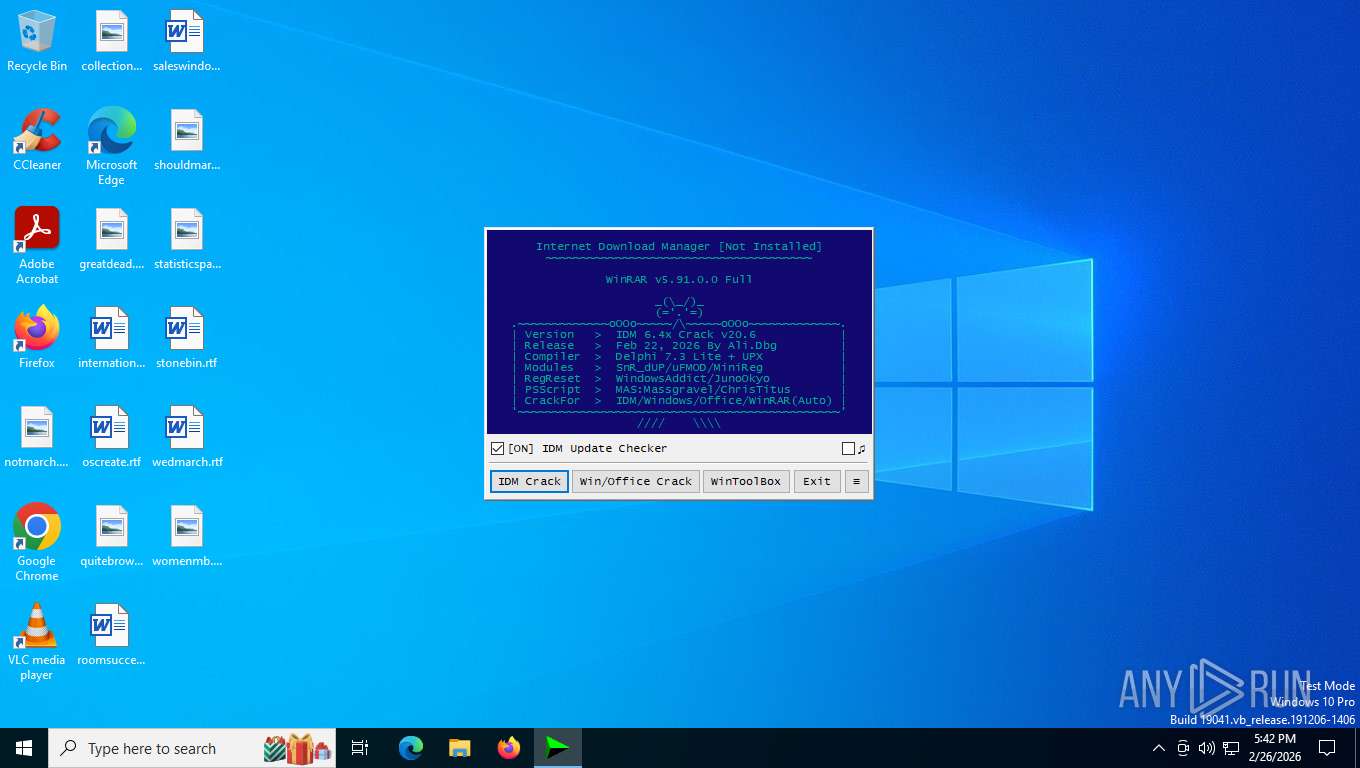This screenshot has height=768, width=1360.
Task: Click the Exit button
Action: [817, 481]
